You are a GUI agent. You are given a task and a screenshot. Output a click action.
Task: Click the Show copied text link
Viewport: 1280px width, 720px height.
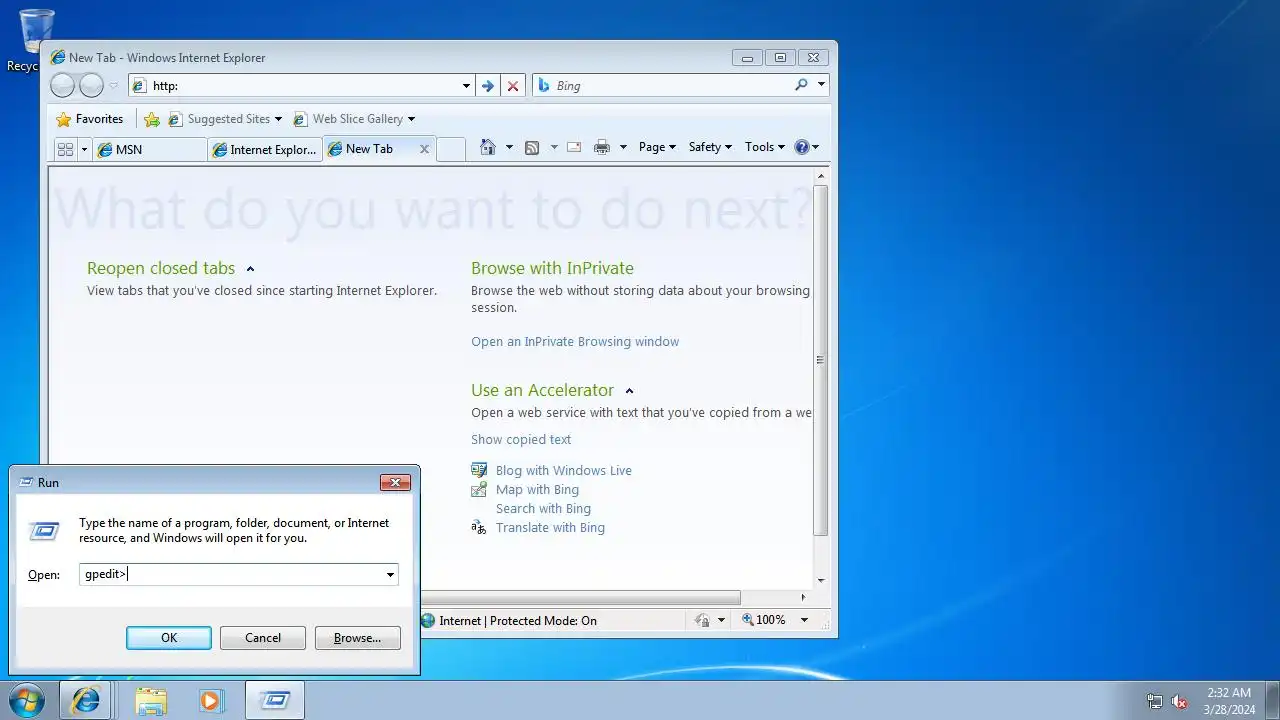click(x=521, y=440)
